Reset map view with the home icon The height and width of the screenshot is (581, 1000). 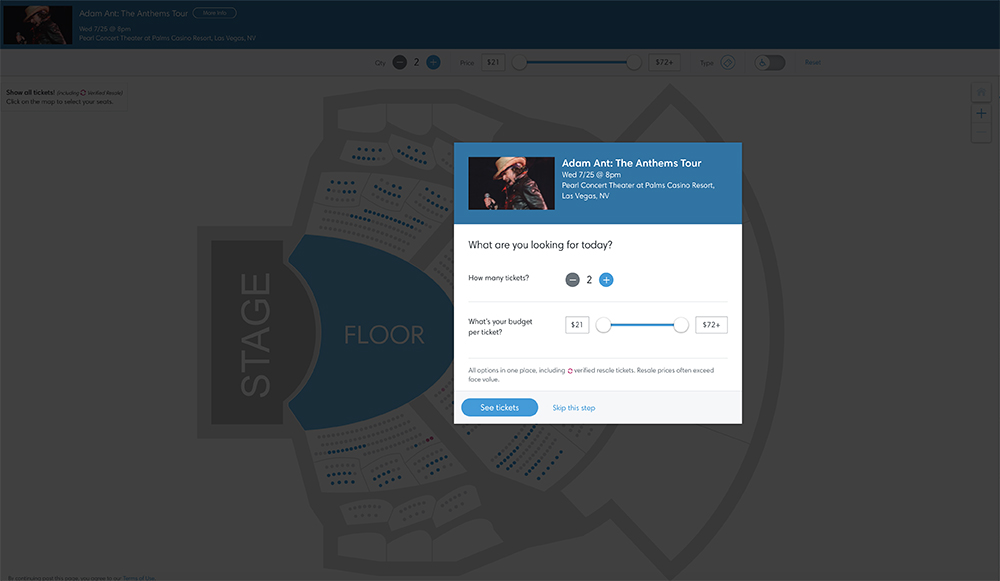click(x=981, y=93)
